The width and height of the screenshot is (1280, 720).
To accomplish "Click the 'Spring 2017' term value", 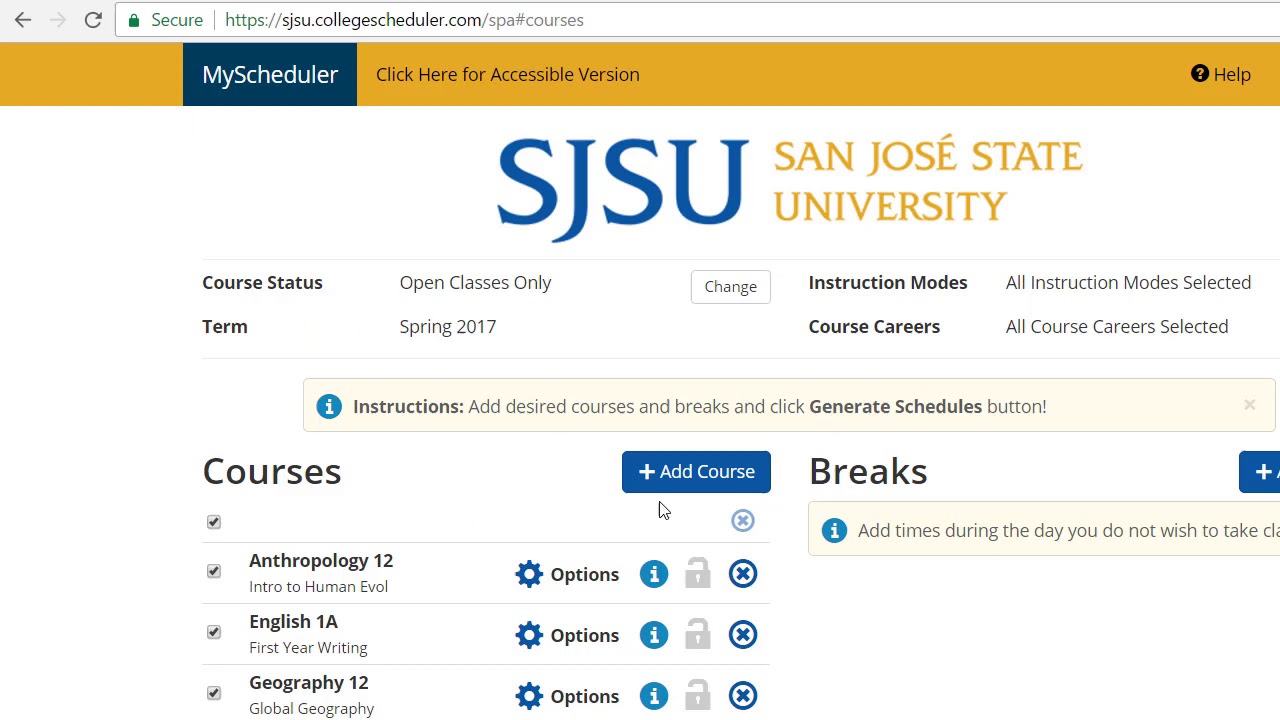I will click(447, 326).
